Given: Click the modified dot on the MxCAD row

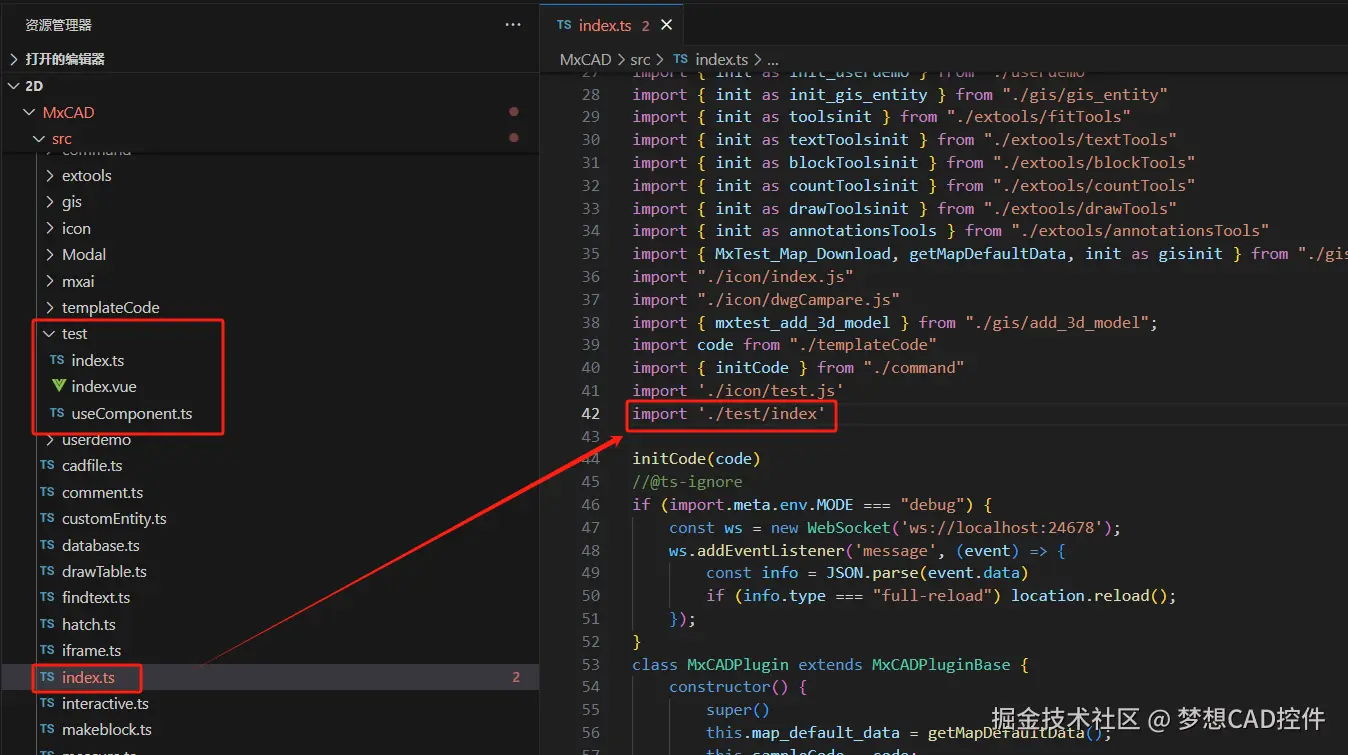Looking at the screenshot, I should (x=514, y=112).
